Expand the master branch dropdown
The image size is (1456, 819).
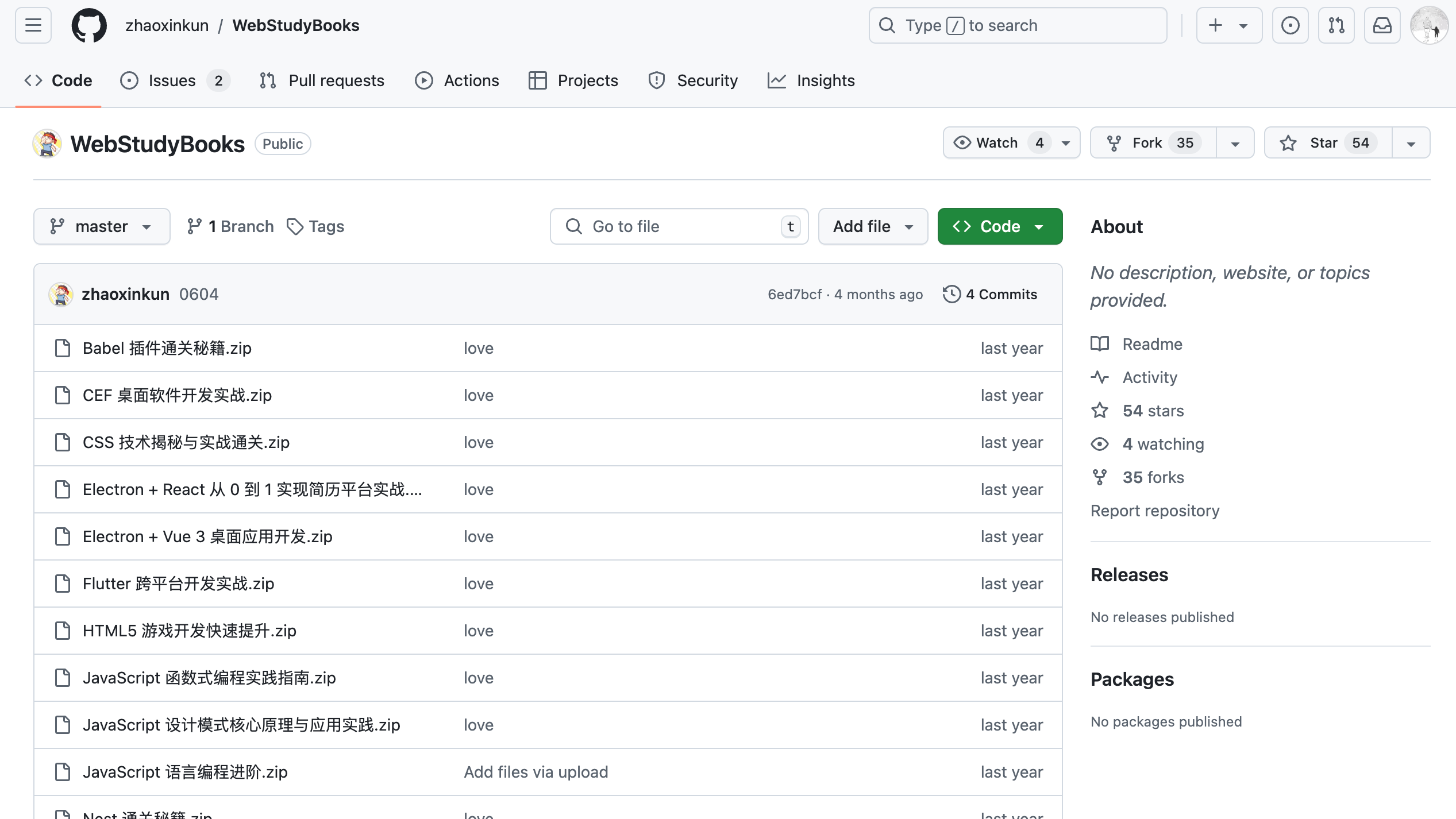click(101, 226)
